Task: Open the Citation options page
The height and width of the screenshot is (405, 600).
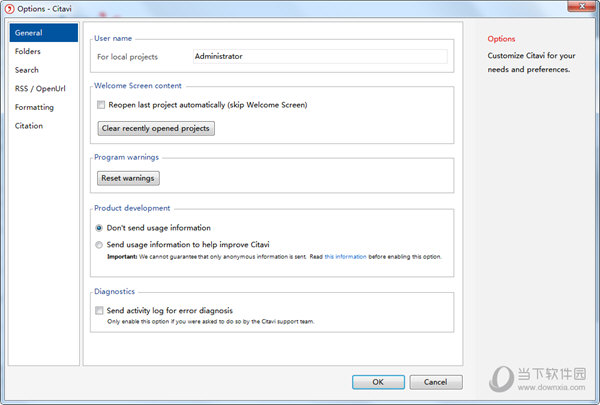Action: click(x=29, y=126)
